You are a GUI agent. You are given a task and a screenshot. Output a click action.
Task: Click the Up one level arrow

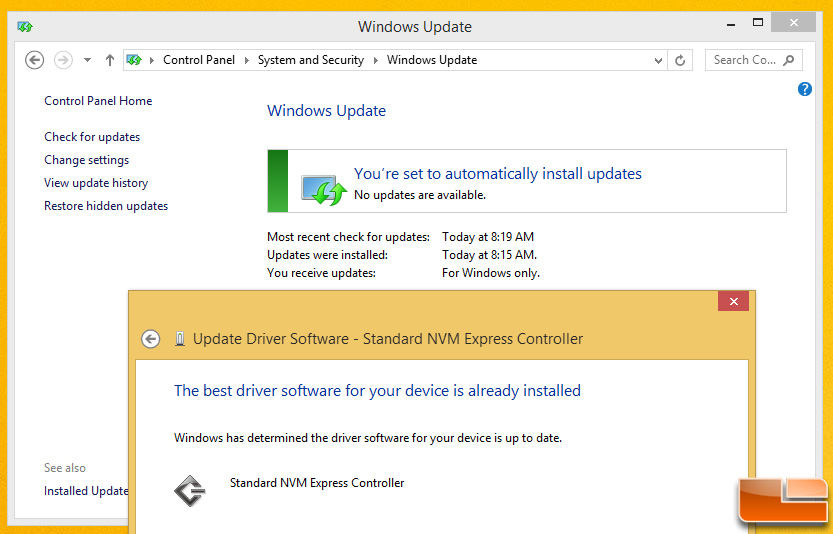110,60
